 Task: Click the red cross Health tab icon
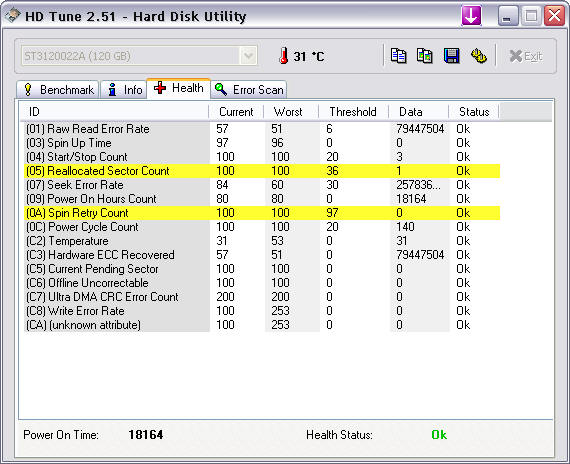click(x=160, y=88)
